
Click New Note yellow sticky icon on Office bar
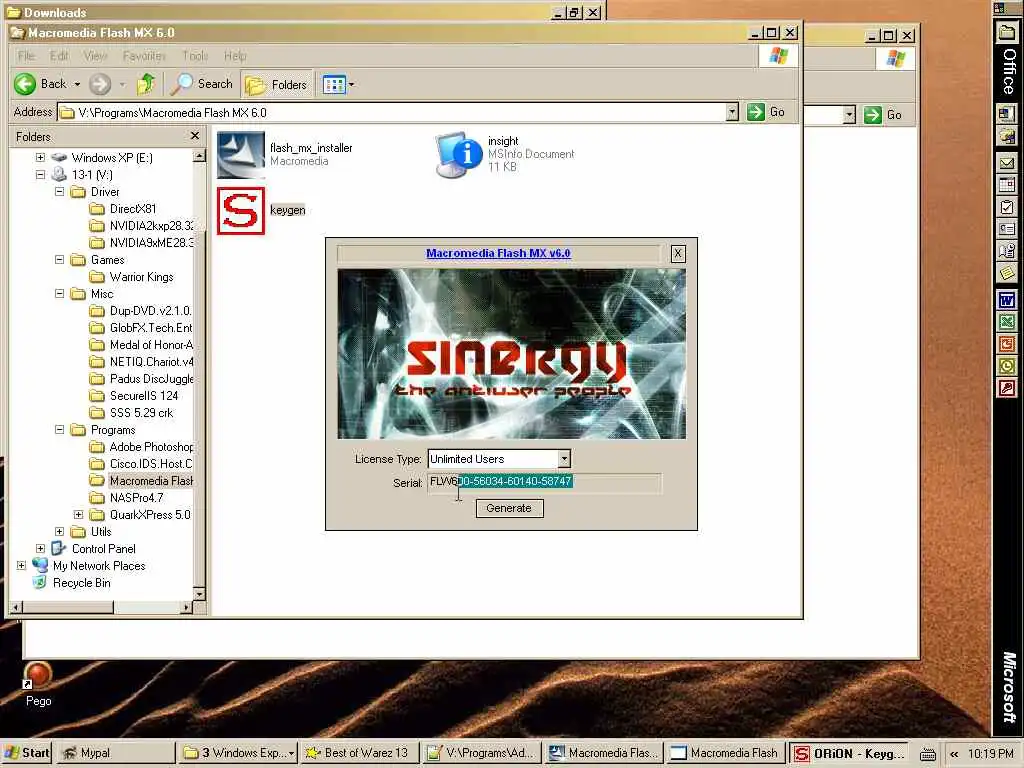point(1007,272)
